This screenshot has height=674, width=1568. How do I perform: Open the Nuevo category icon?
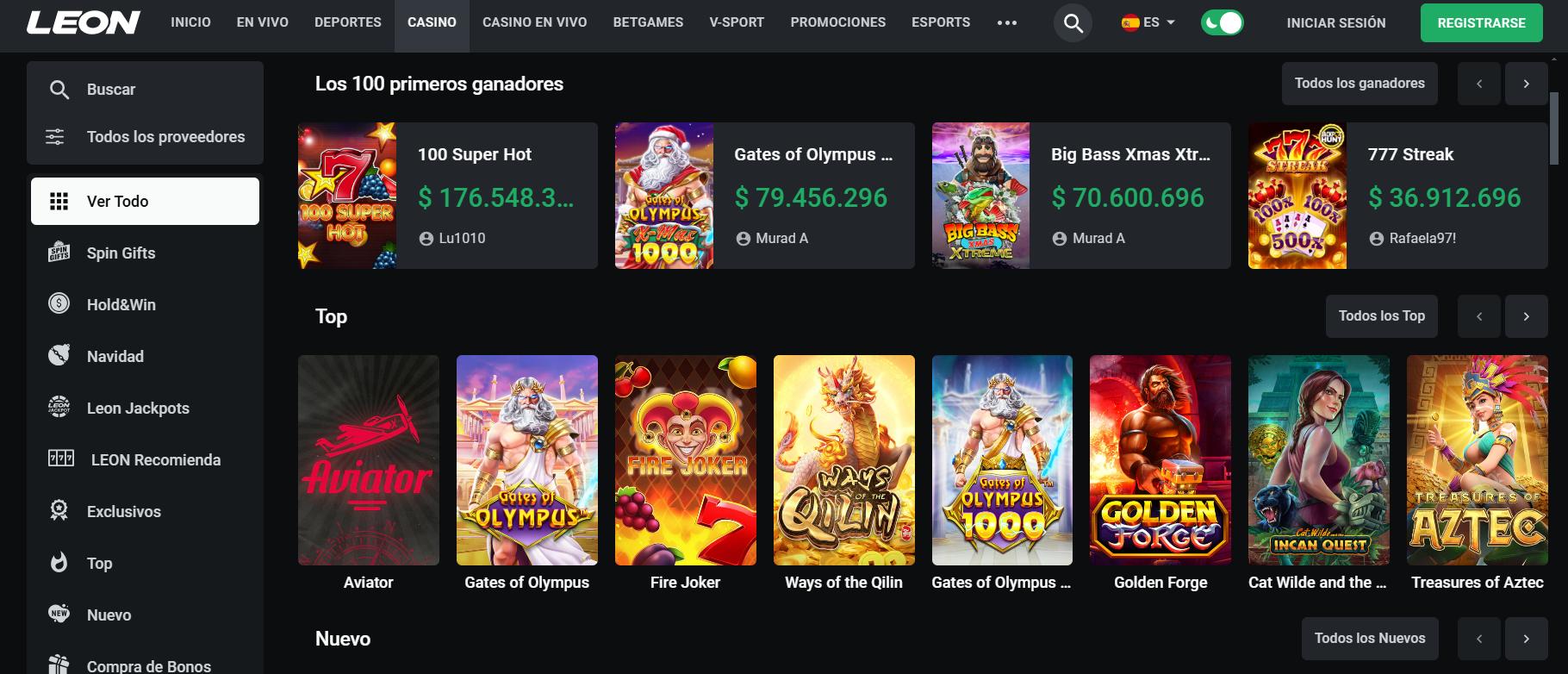(59, 614)
